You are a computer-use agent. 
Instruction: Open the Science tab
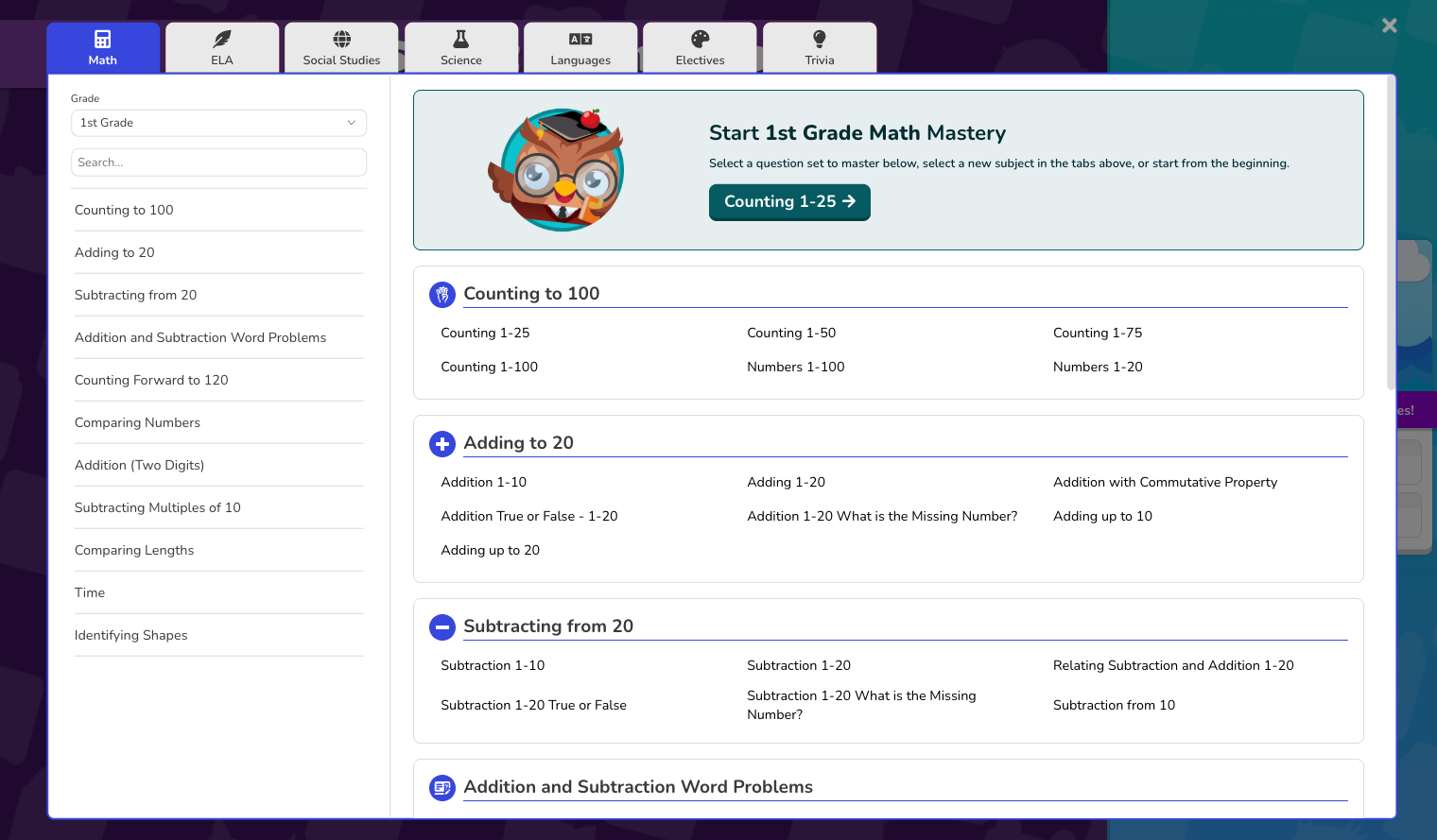[461, 47]
